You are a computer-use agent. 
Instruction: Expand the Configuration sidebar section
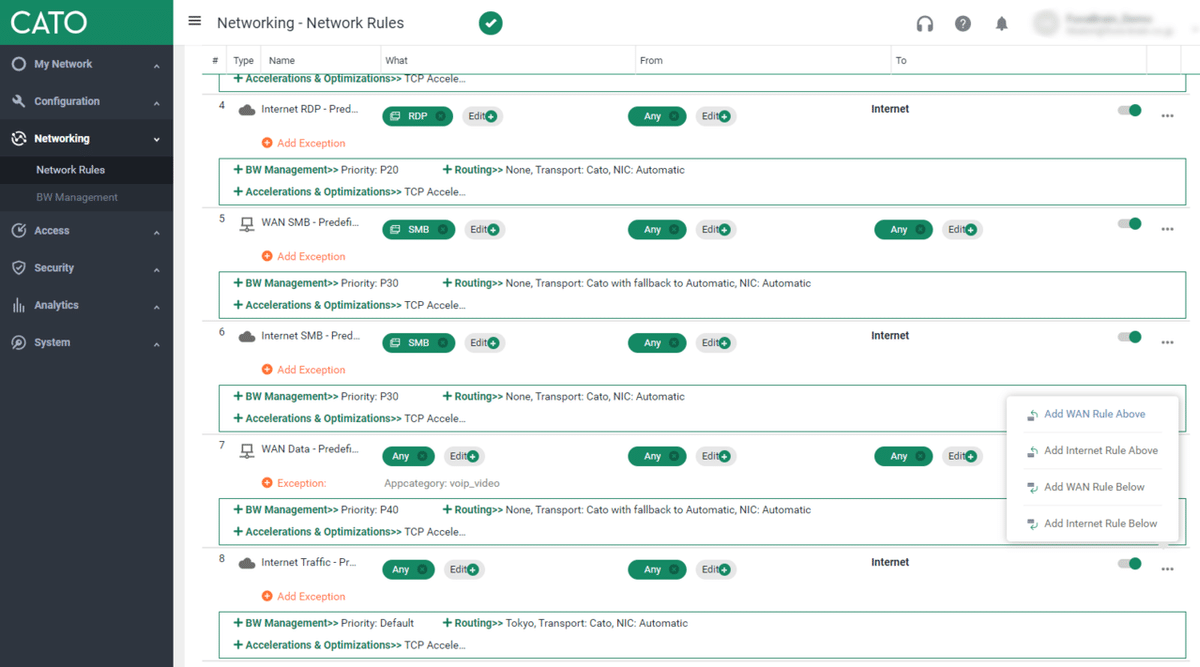pos(86,101)
